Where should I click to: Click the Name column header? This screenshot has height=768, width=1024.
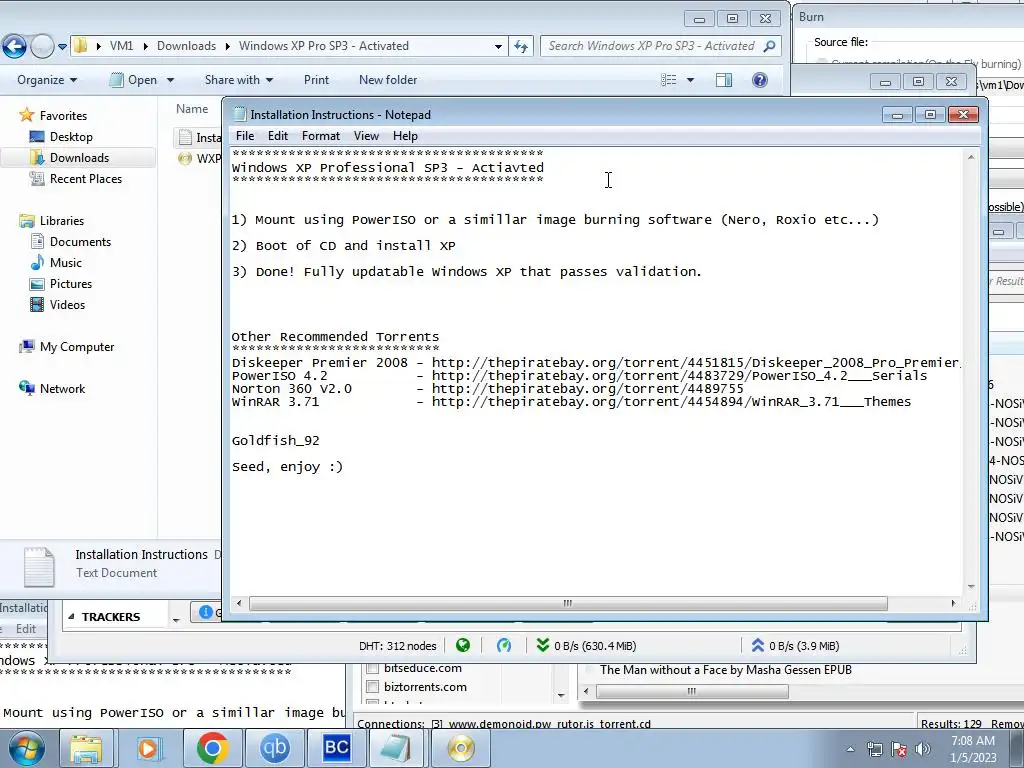tap(192, 109)
